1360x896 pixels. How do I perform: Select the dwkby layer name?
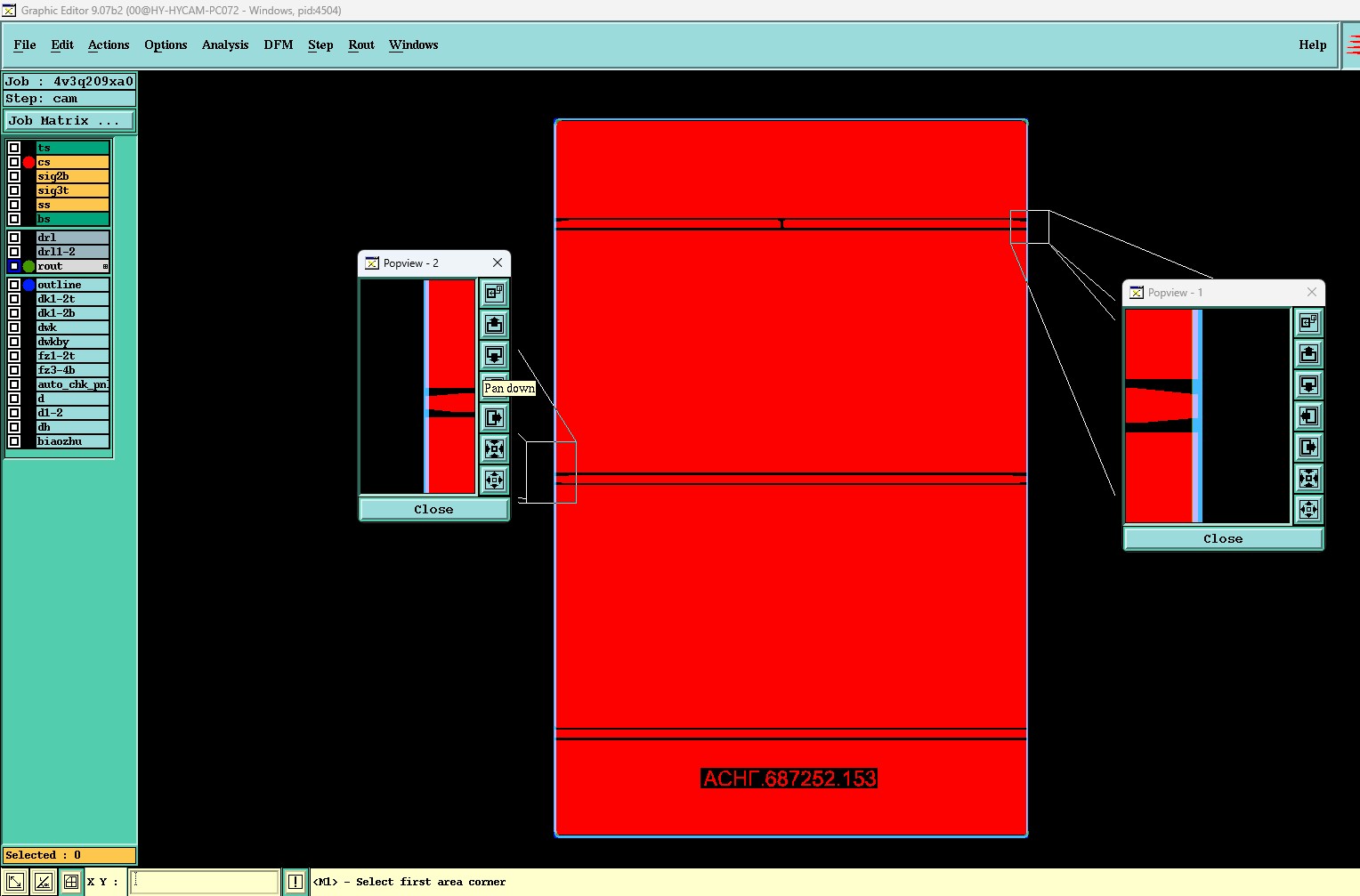pos(73,342)
